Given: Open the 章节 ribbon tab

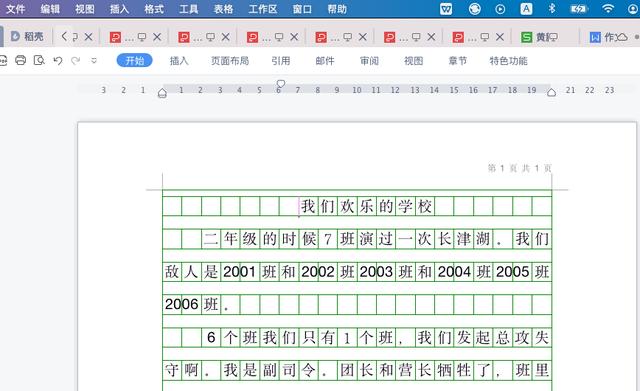Looking at the screenshot, I should [458, 61].
